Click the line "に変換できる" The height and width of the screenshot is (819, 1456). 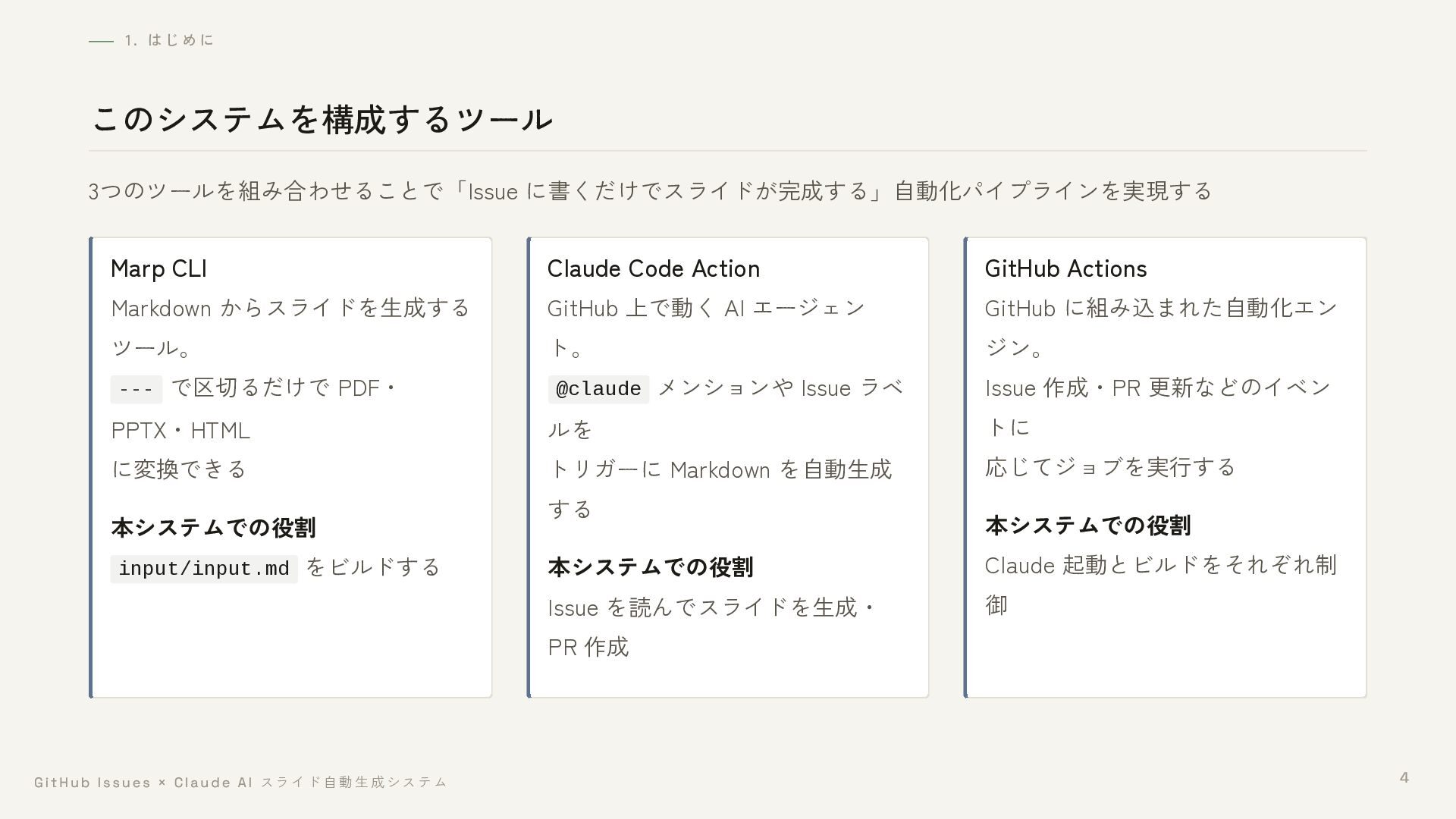click(x=179, y=469)
